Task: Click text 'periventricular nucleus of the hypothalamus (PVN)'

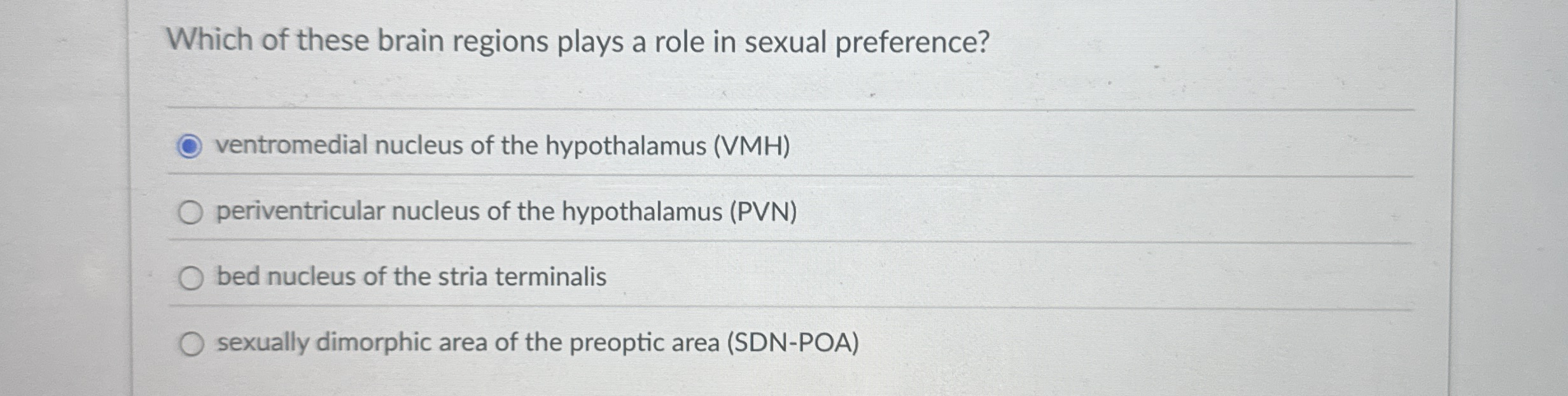Action: 506,212
